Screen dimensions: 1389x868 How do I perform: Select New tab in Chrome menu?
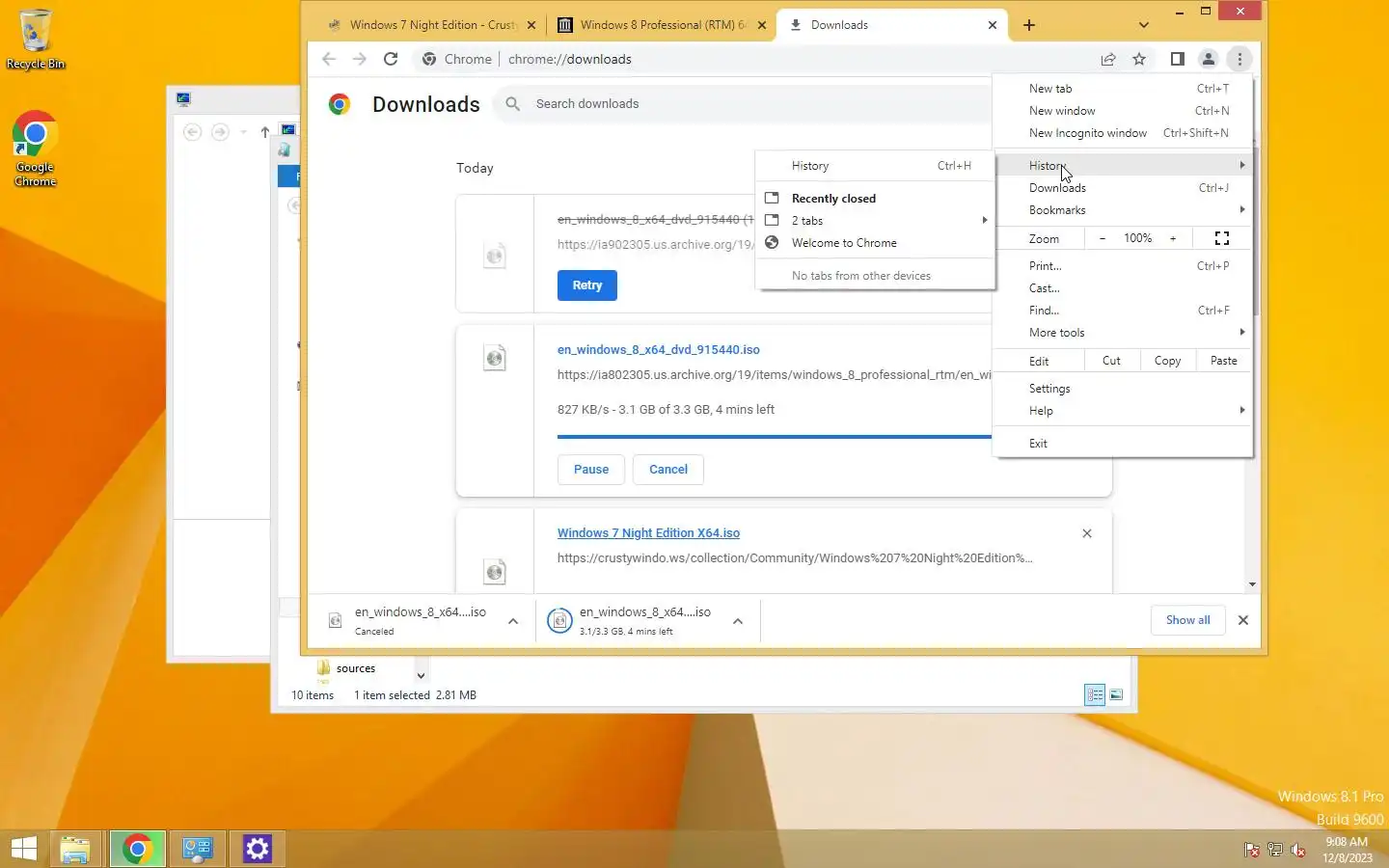pyautogui.click(x=1123, y=88)
